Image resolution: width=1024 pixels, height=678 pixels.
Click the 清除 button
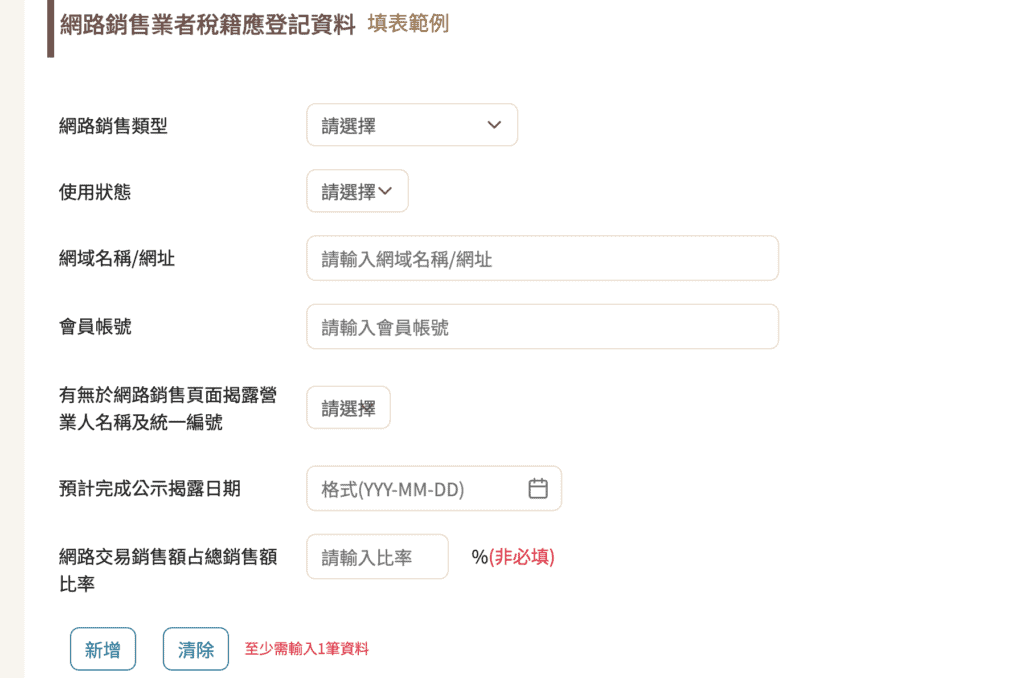coord(196,649)
